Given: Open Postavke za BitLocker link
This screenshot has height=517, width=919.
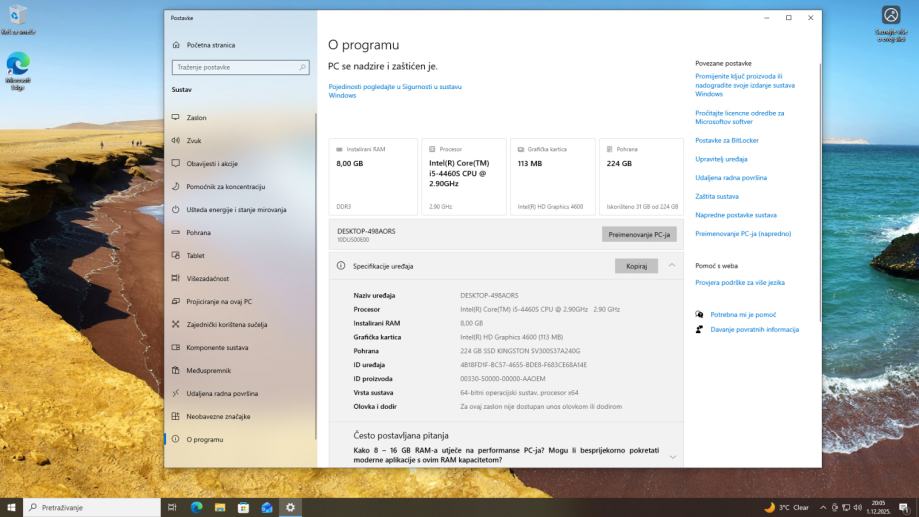Looking at the screenshot, I should (x=727, y=141).
